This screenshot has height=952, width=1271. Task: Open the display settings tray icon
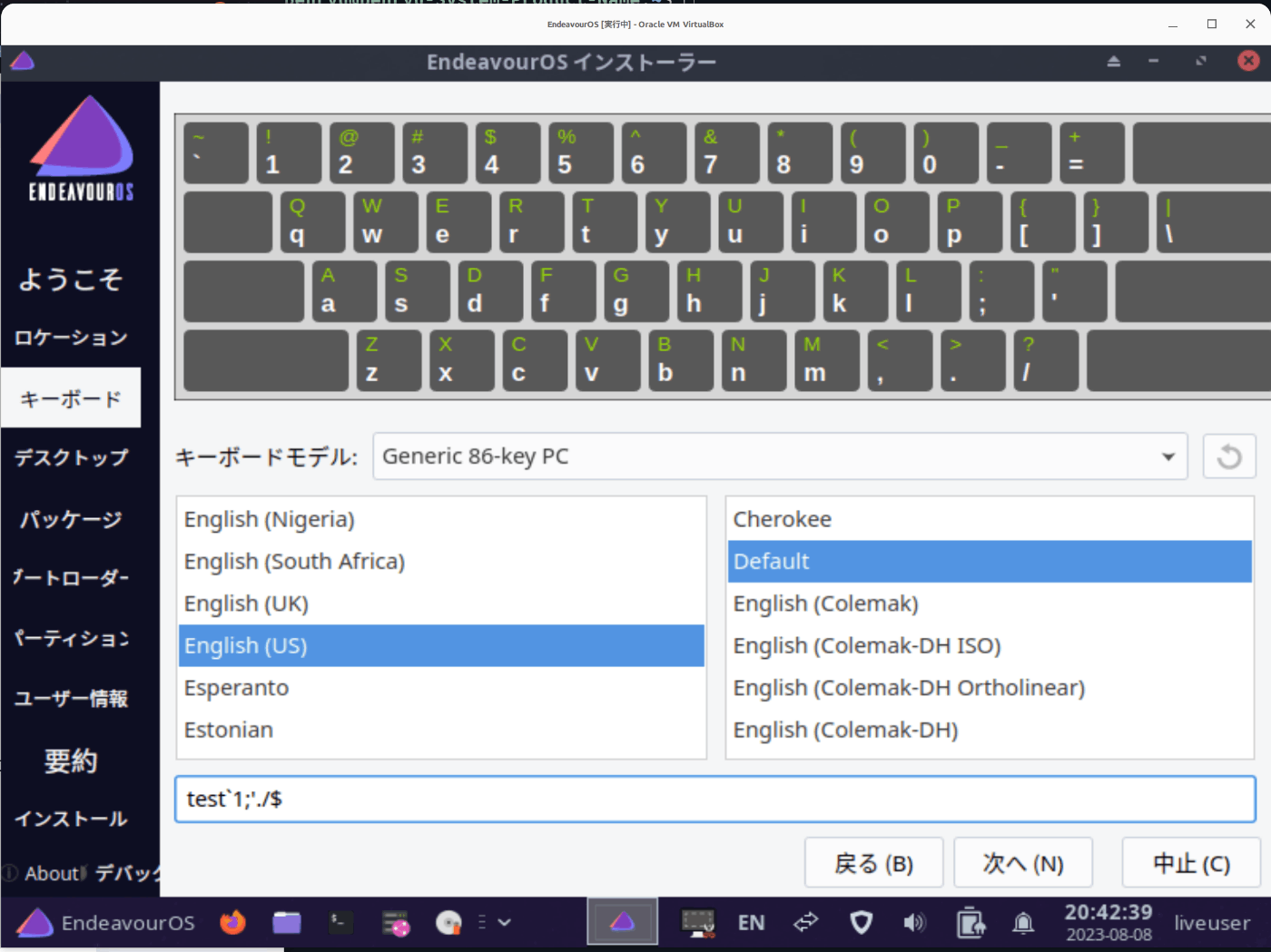(x=698, y=923)
